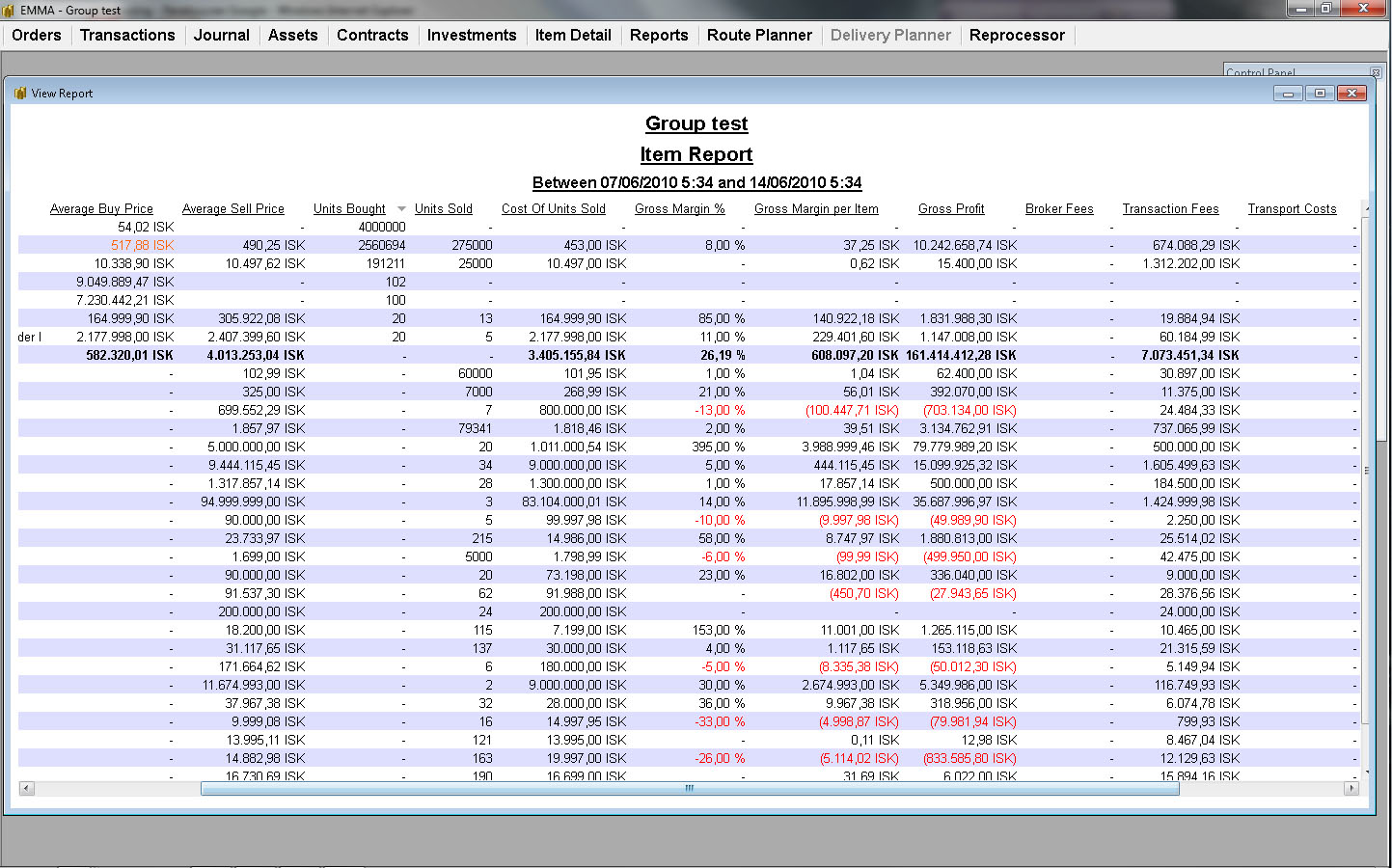Sort by Average Sell Price column
Viewport: 1392px width, 868px height.
(x=233, y=208)
